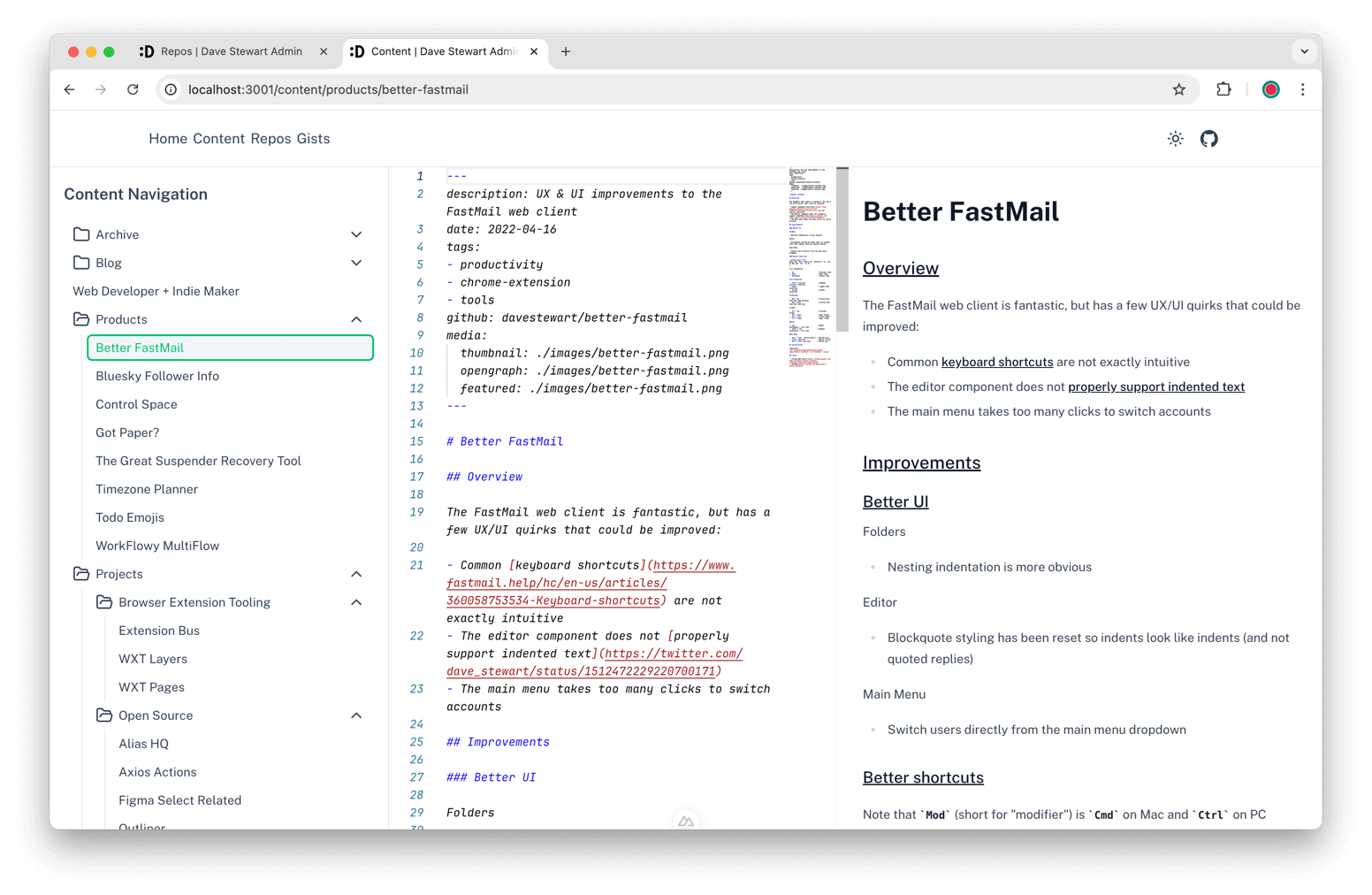Select Timezone Planner in the sidebar
Screen dimensions: 1372x895
pyautogui.click(x=147, y=489)
